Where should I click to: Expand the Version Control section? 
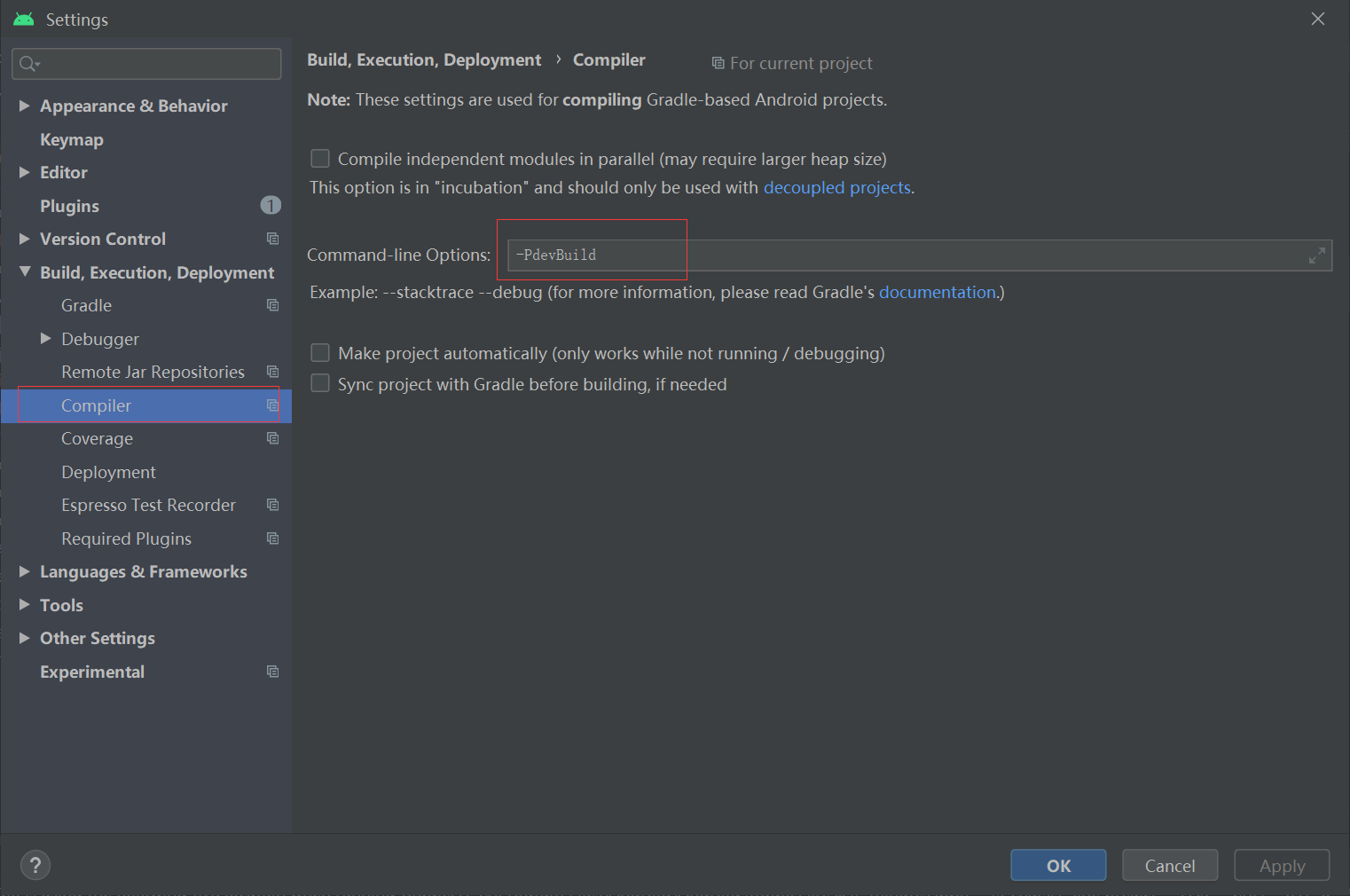pos(25,239)
